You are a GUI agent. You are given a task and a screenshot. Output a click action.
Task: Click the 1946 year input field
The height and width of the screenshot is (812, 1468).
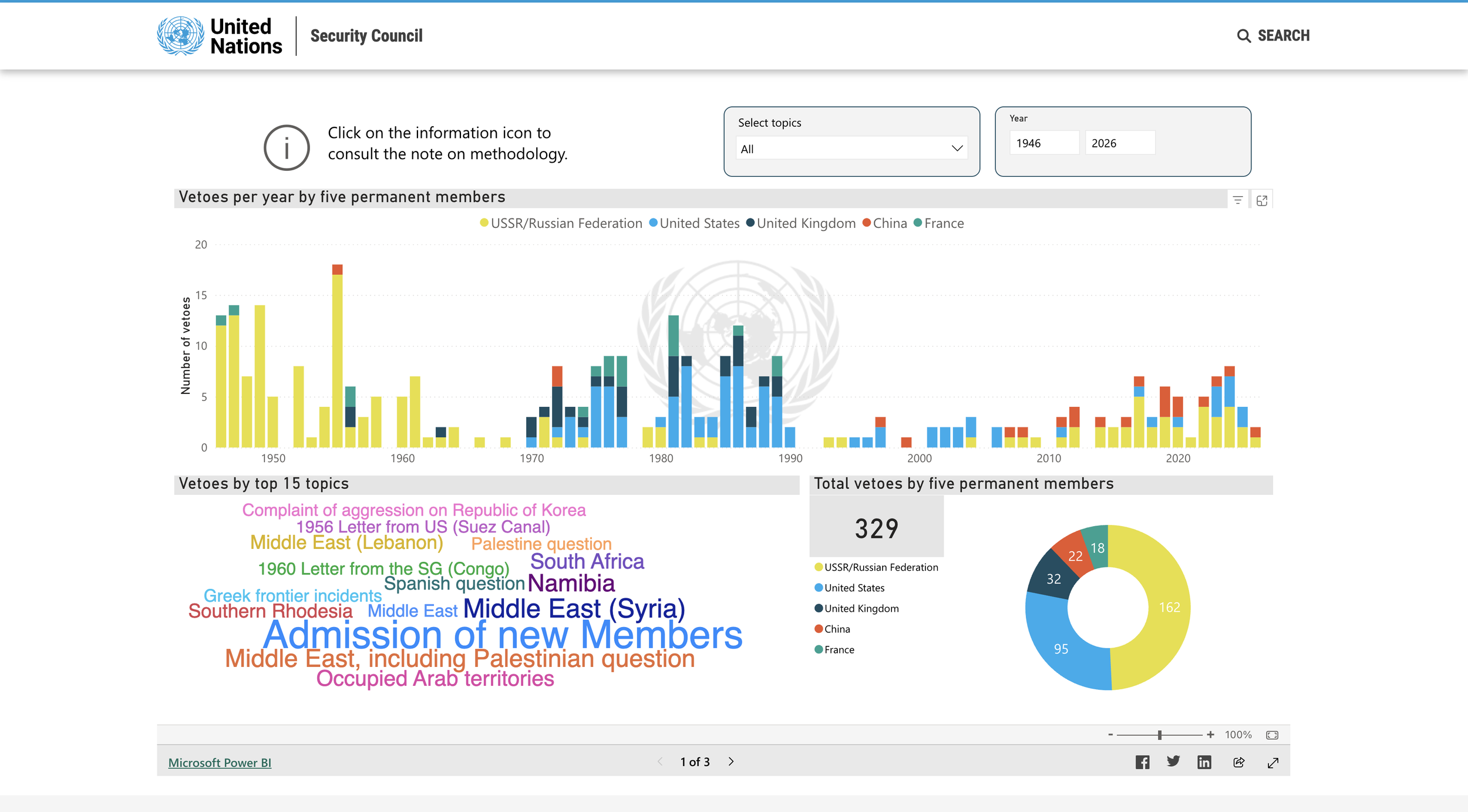[x=1044, y=143]
